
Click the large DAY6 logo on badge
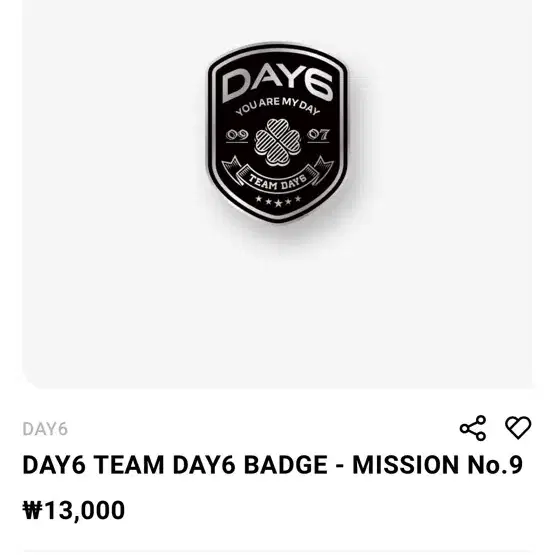coord(278,87)
